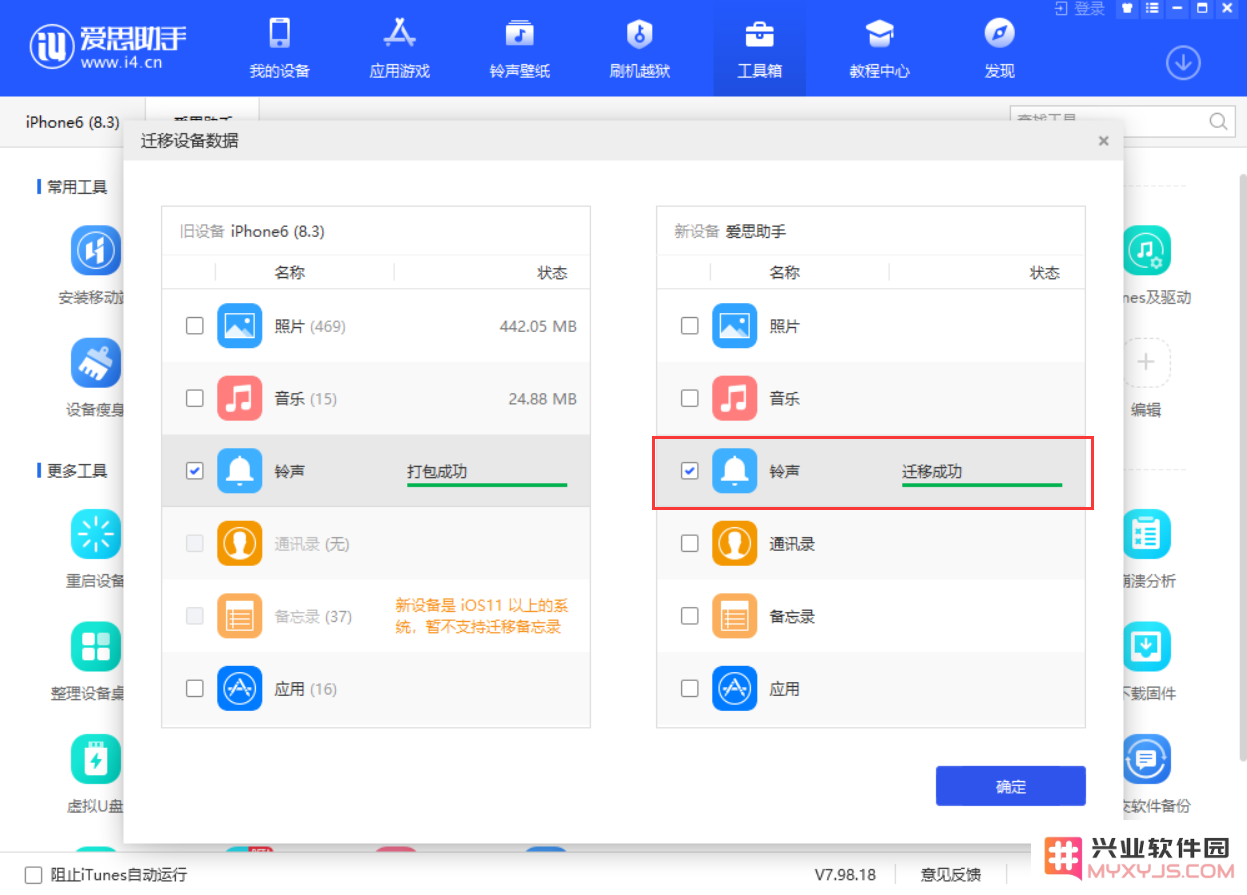The height and width of the screenshot is (895, 1247).
Task: Click new device 照片 photo icon
Action: [x=735, y=326]
